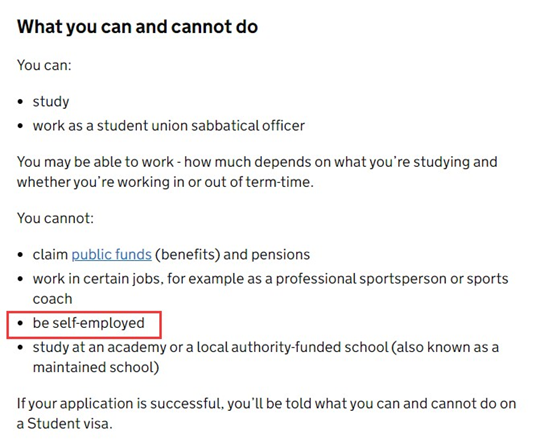The image size is (544, 447).
Task: Click the word "coach" on the wrapped line
Action: (52, 299)
